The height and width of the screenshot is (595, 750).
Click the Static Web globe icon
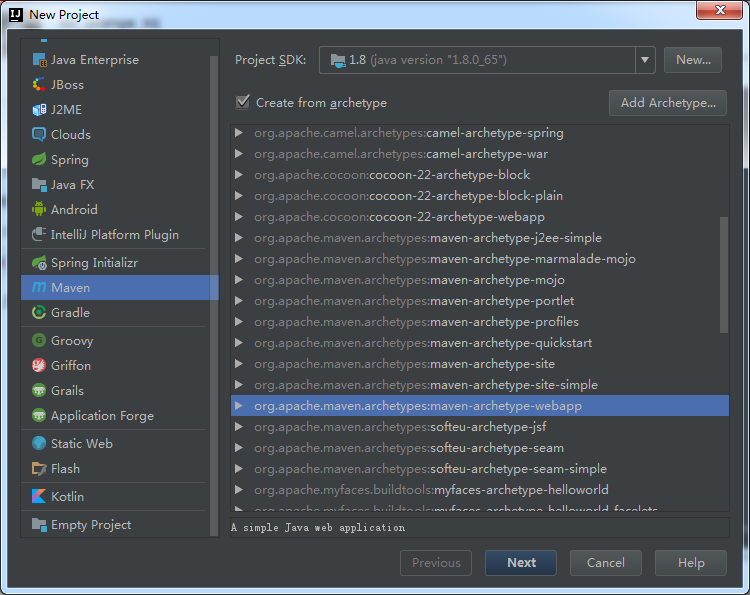(39, 443)
